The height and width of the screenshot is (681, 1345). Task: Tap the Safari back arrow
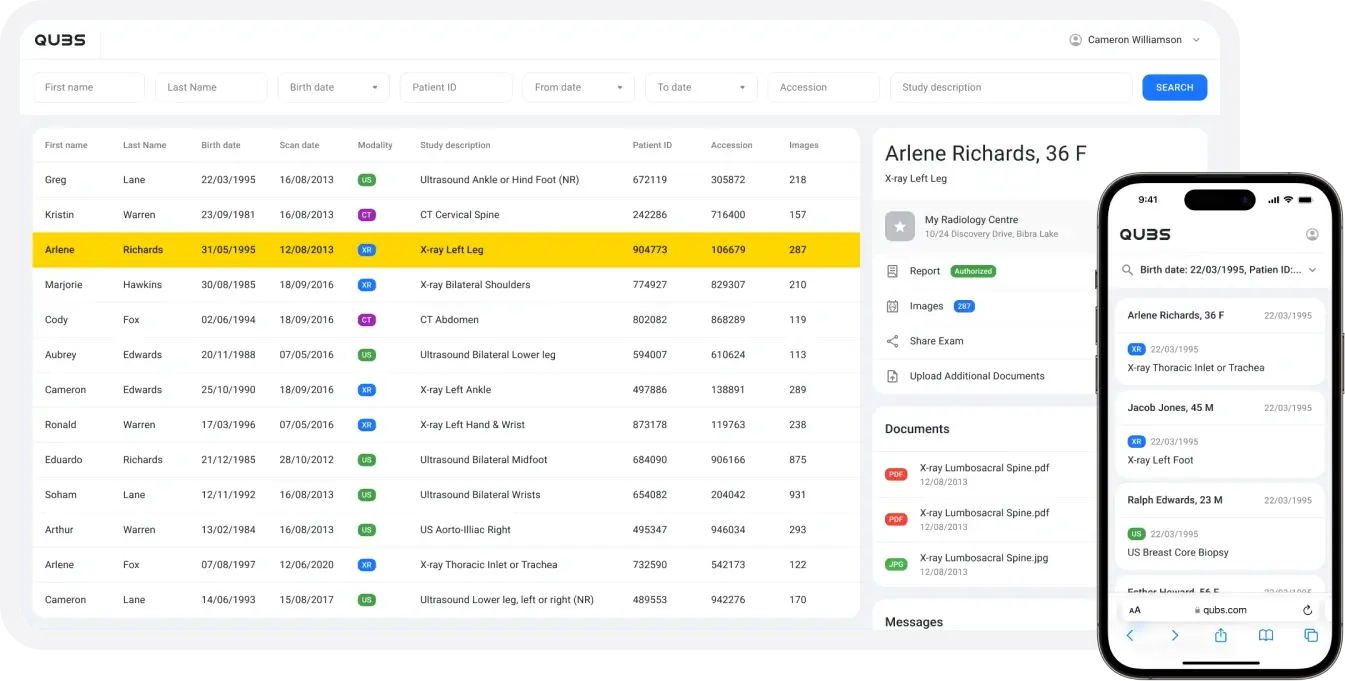click(1131, 635)
